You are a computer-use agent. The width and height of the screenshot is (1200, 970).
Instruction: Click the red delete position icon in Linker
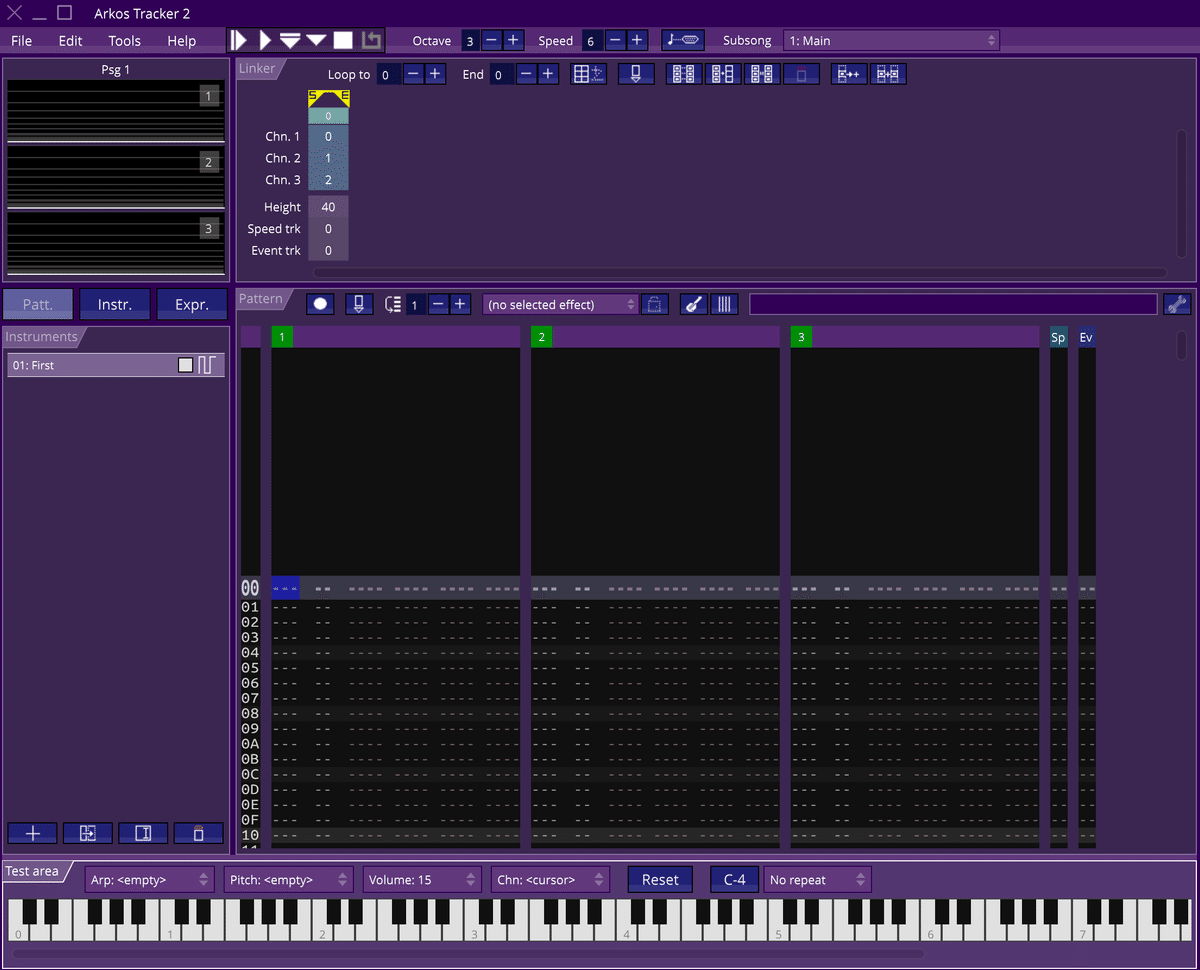pyautogui.click(x=801, y=74)
